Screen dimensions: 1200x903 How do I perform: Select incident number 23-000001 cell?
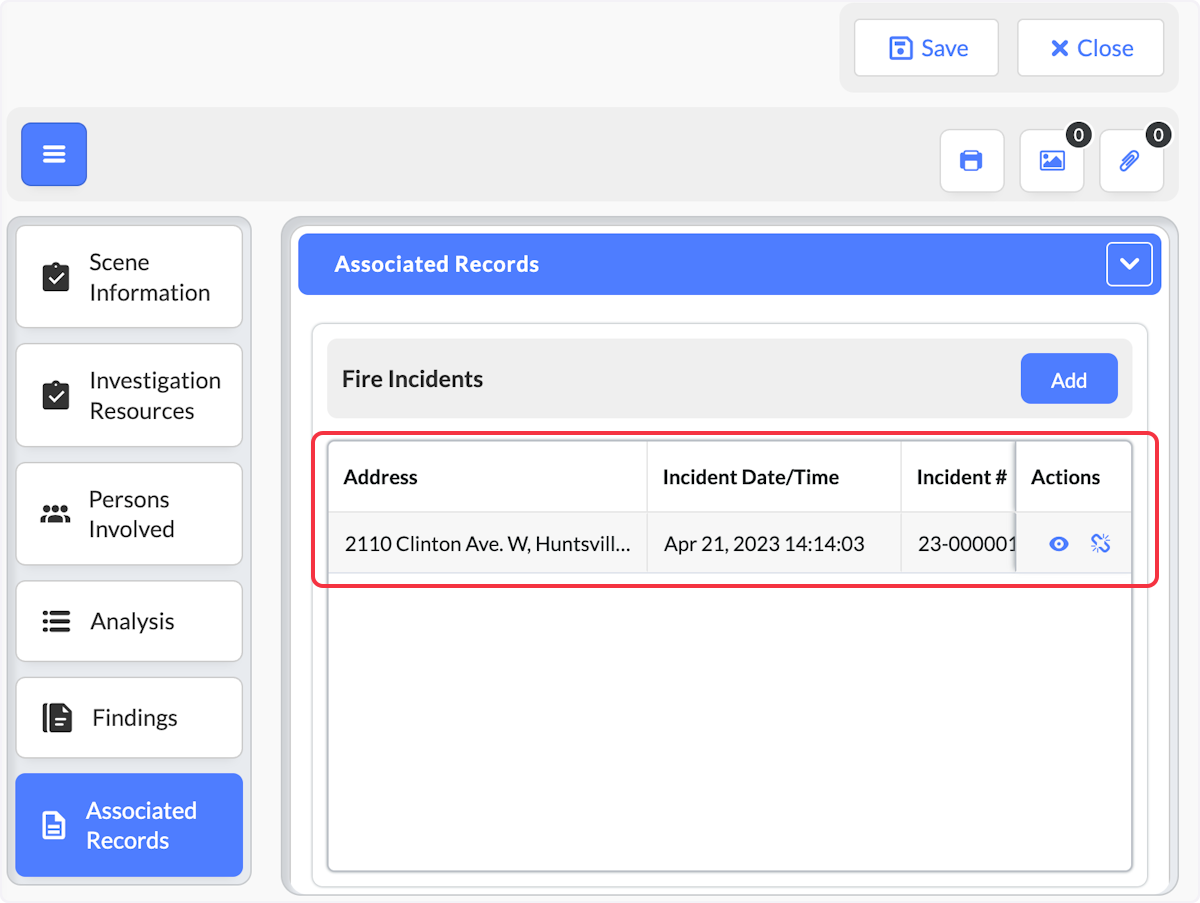958,544
